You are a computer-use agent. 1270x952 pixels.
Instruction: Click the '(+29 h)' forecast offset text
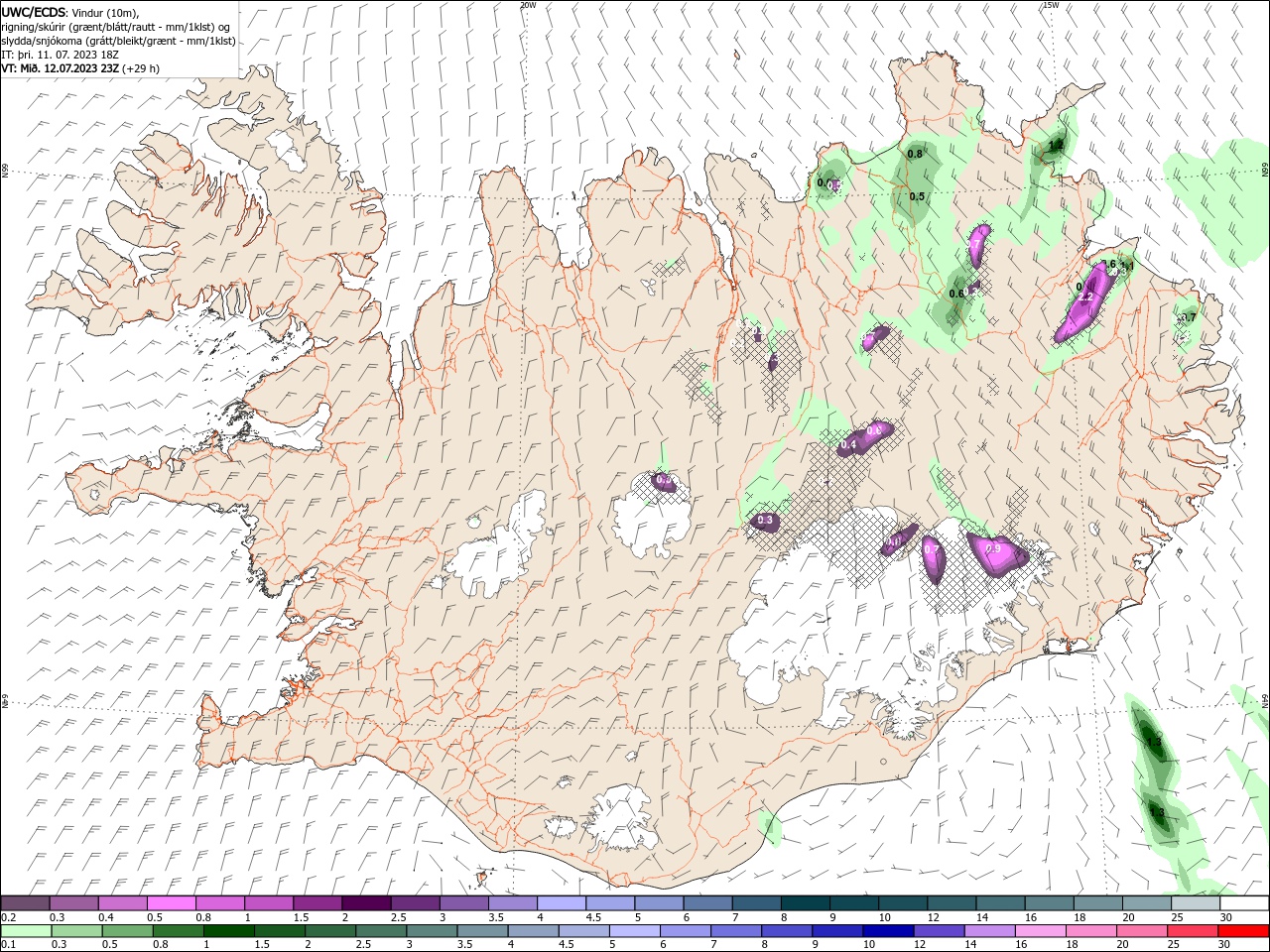coord(142,68)
